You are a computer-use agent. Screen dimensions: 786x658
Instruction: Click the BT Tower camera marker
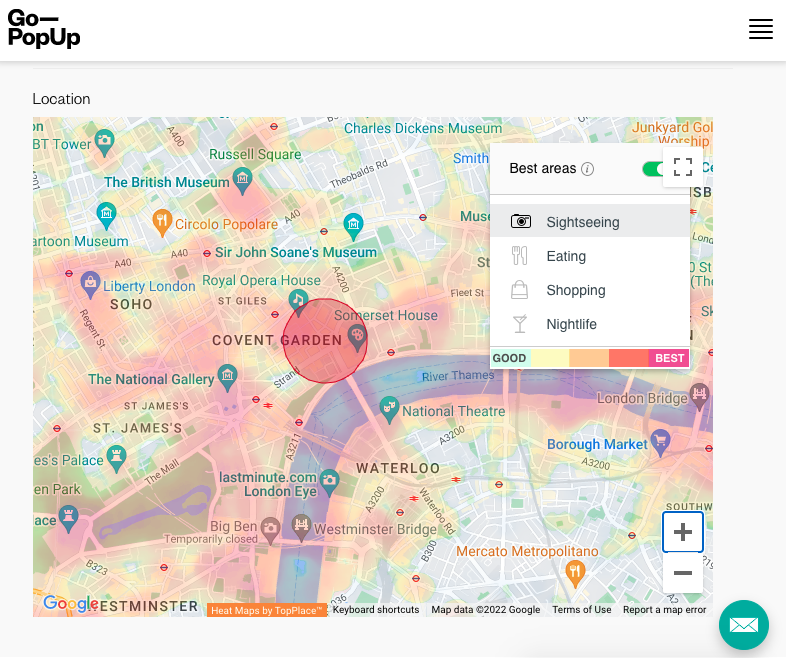(104, 142)
